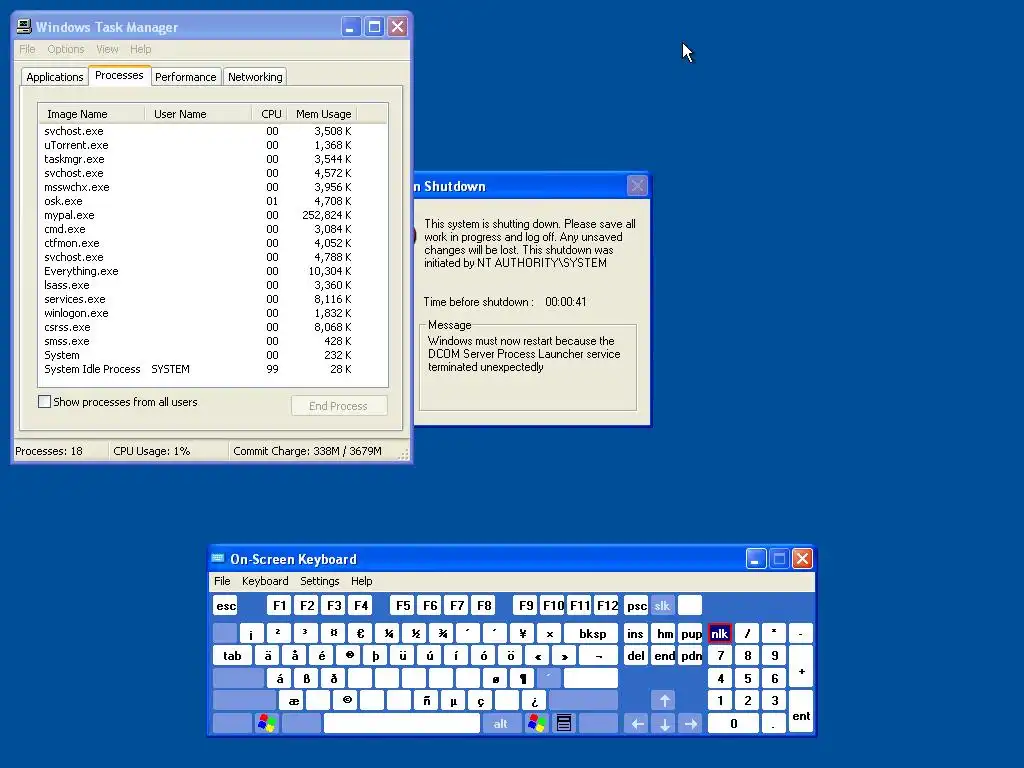Viewport: 1024px width, 768px height.
Task: Click the psc print screen key
Action: [637, 605]
